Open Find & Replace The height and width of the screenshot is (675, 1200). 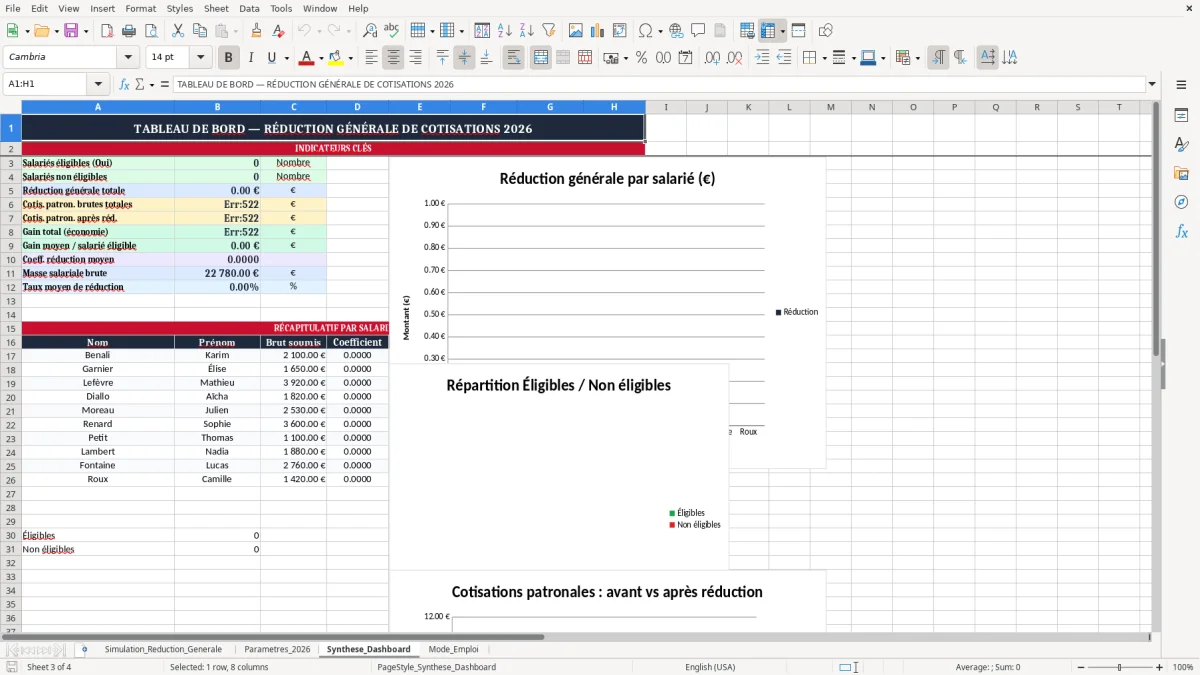coord(370,31)
